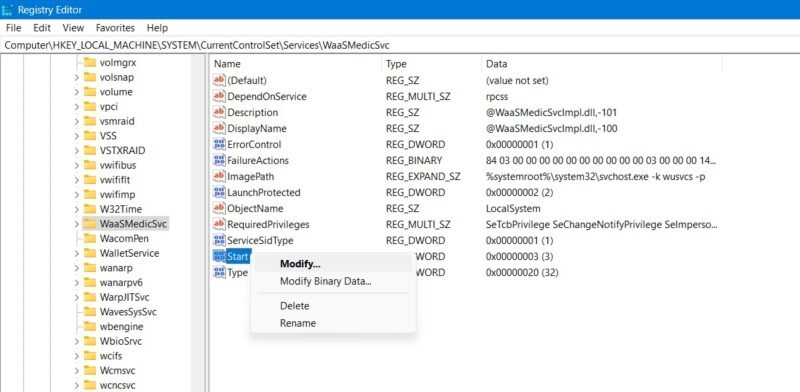800x392 pixels.
Task: Click the string icon beside Description
Action: pos(219,112)
